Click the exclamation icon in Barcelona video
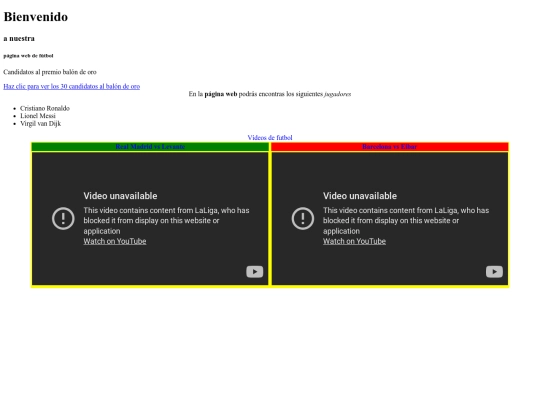 303,218
